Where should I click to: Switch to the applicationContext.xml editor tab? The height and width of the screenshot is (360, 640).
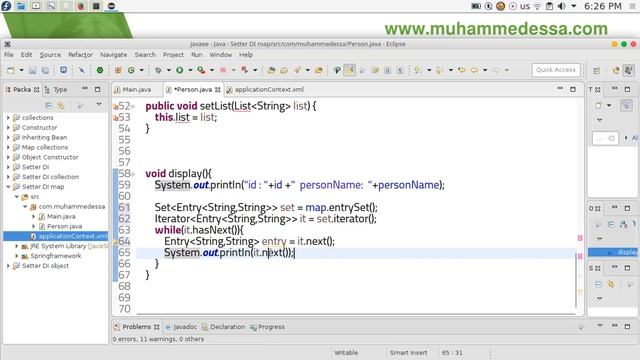click(x=265, y=89)
